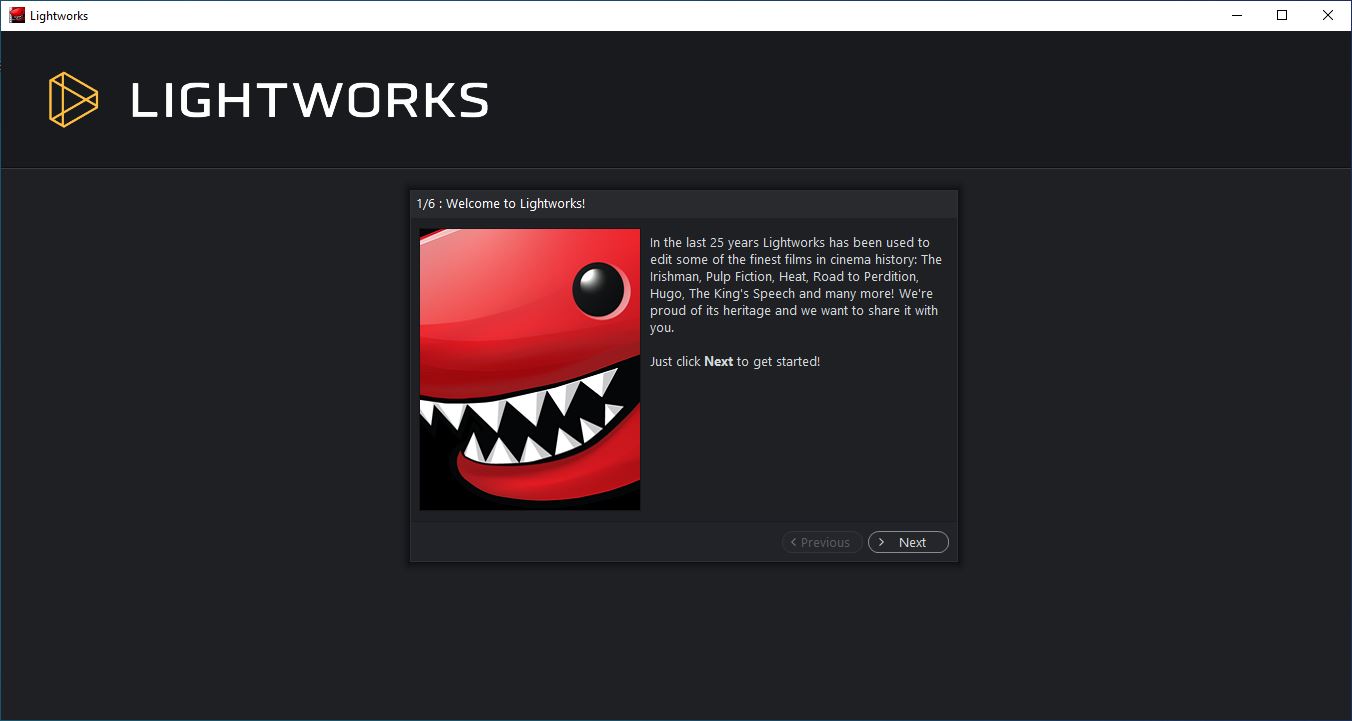Screen dimensions: 1352x721
Task: Click the Lightworks logo in the header
Action: pyautogui.click(x=269, y=100)
